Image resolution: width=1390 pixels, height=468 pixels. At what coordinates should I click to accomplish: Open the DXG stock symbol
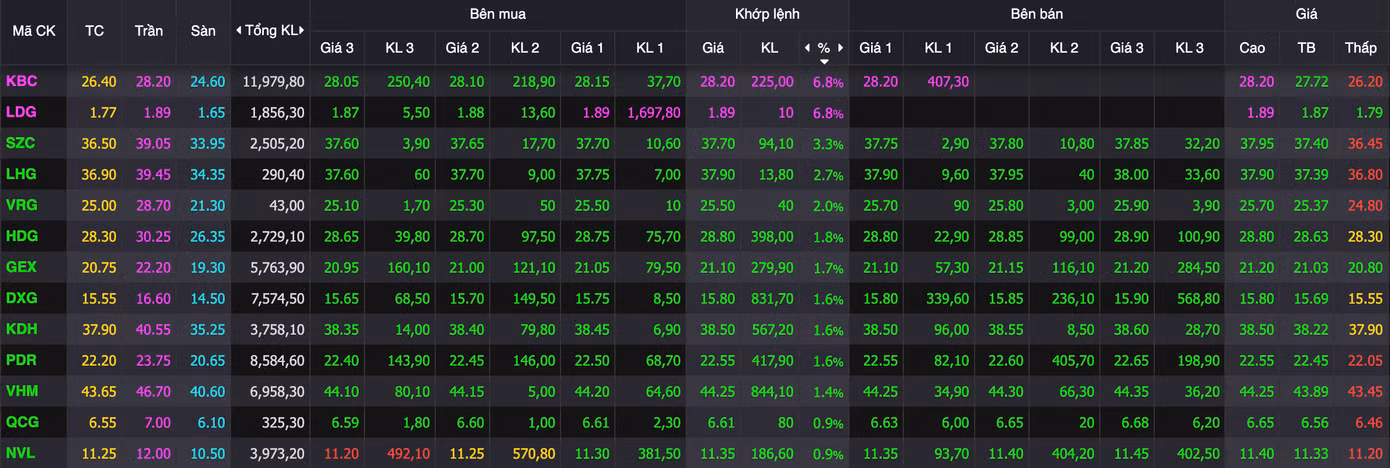coord(21,298)
